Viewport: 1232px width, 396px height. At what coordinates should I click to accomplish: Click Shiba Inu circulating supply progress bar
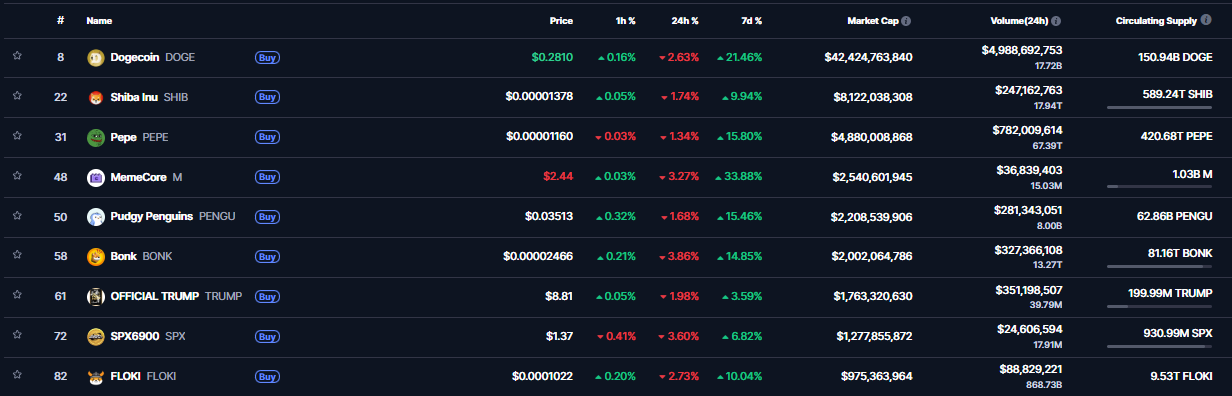pos(1160,107)
